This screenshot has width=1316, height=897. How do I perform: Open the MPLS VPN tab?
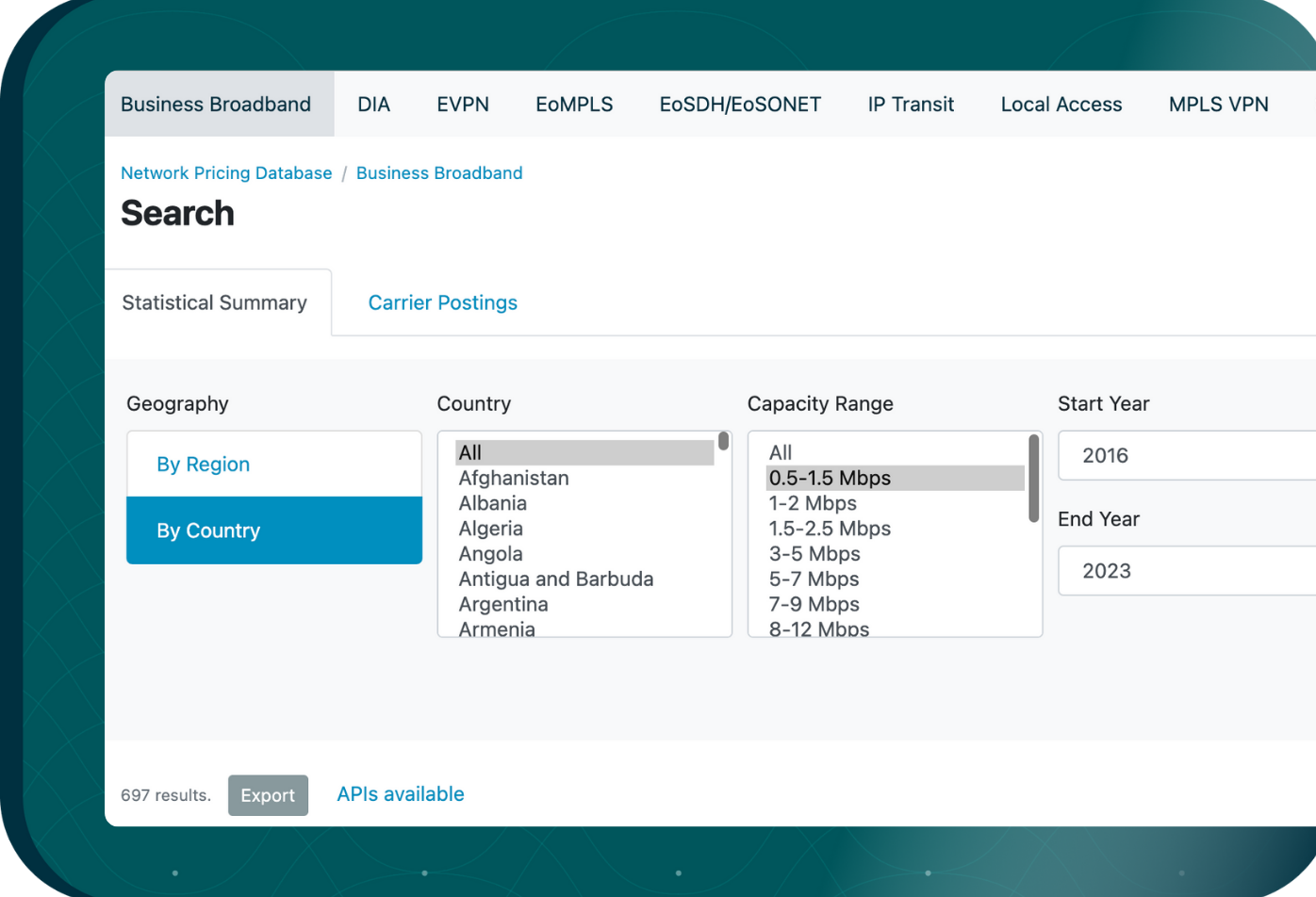[x=1218, y=105]
